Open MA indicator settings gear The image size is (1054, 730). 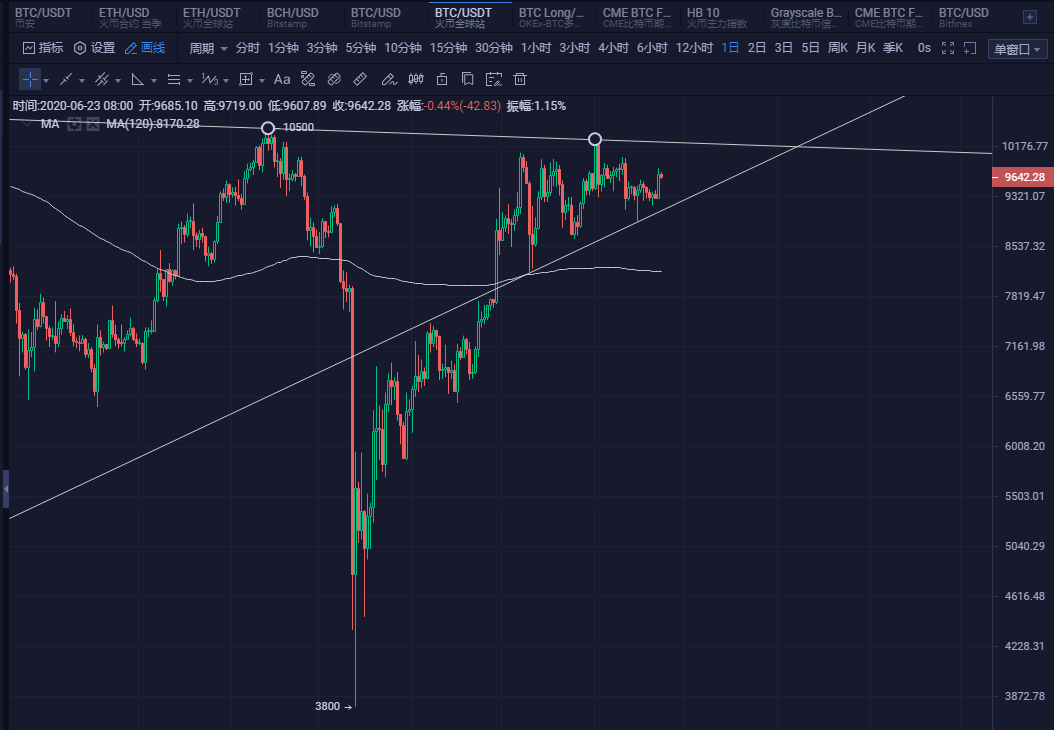click(73, 124)
